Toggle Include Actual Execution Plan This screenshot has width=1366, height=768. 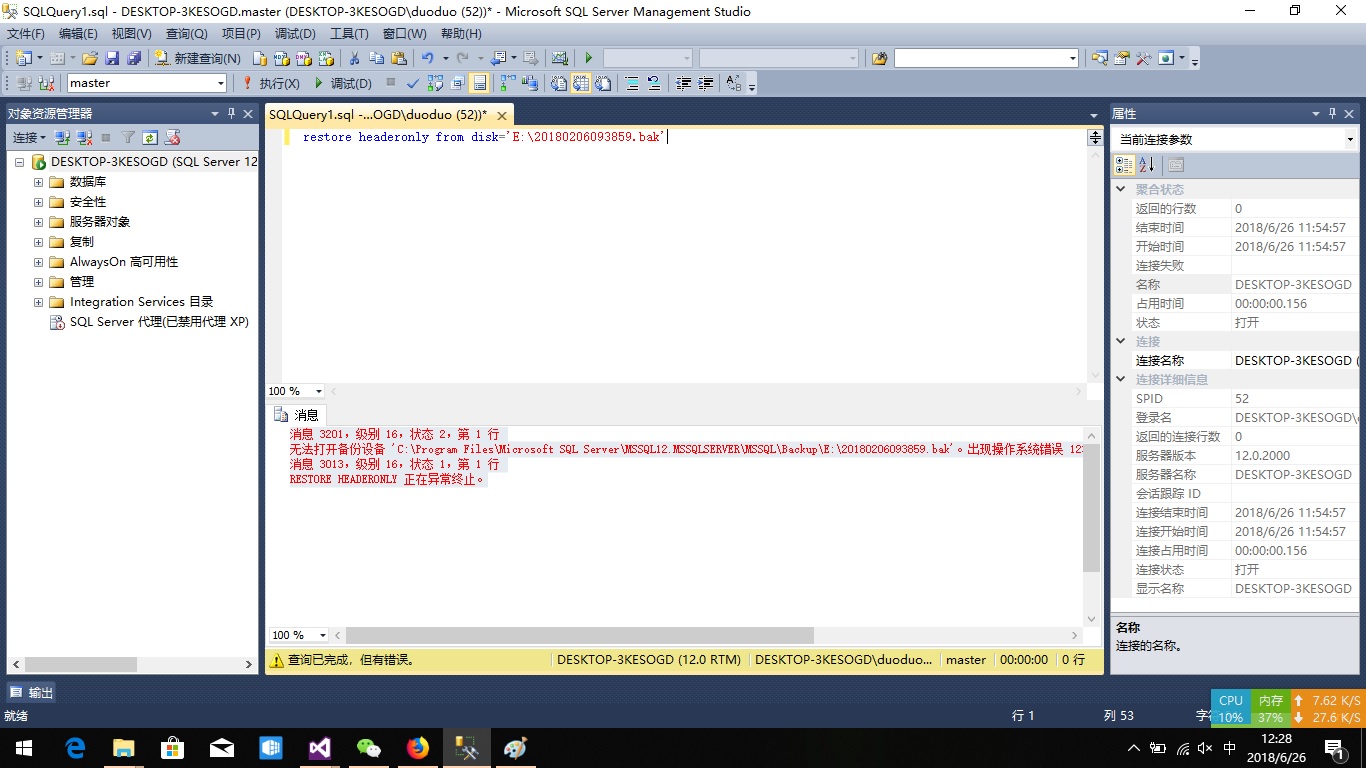tap(507, 83)
